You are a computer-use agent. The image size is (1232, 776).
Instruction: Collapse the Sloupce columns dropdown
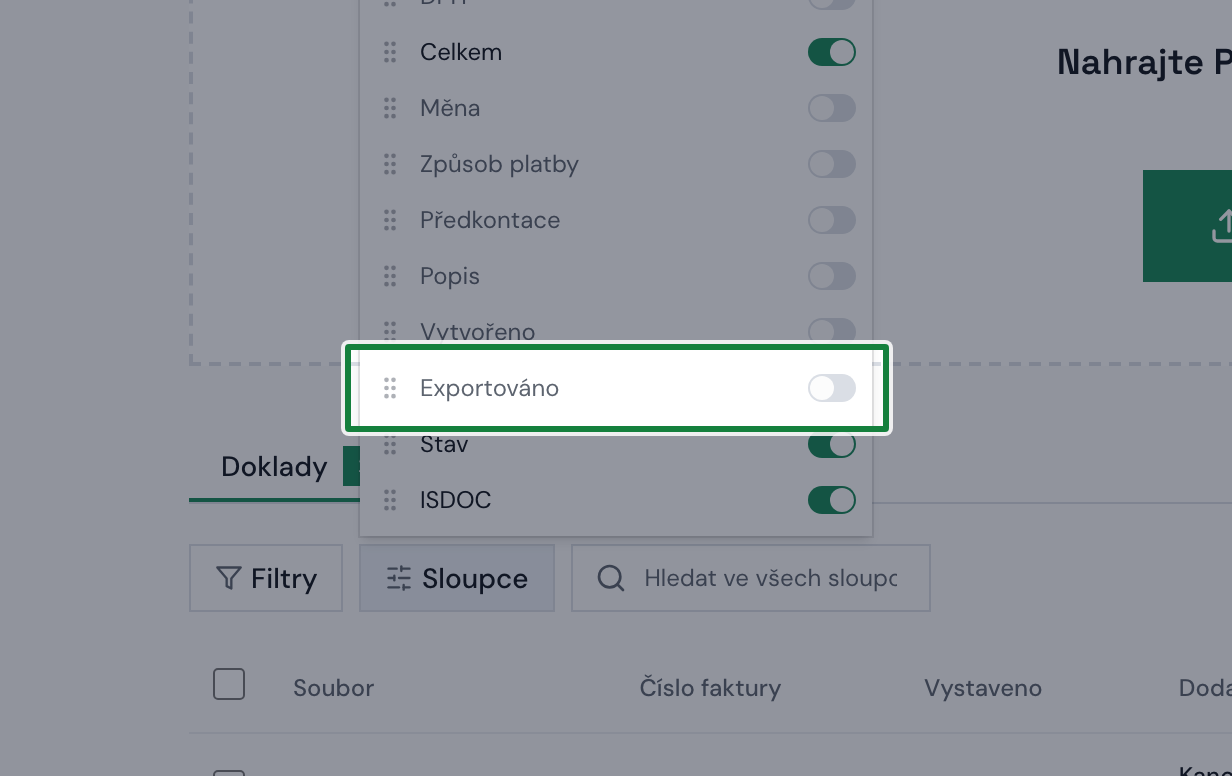pyautogui.click(x=457, y=578)
